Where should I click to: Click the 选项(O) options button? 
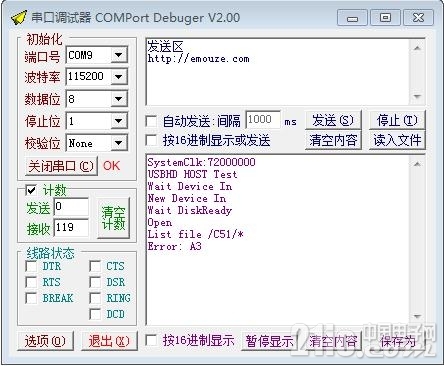pyautogui.click(x=45, y=341)
